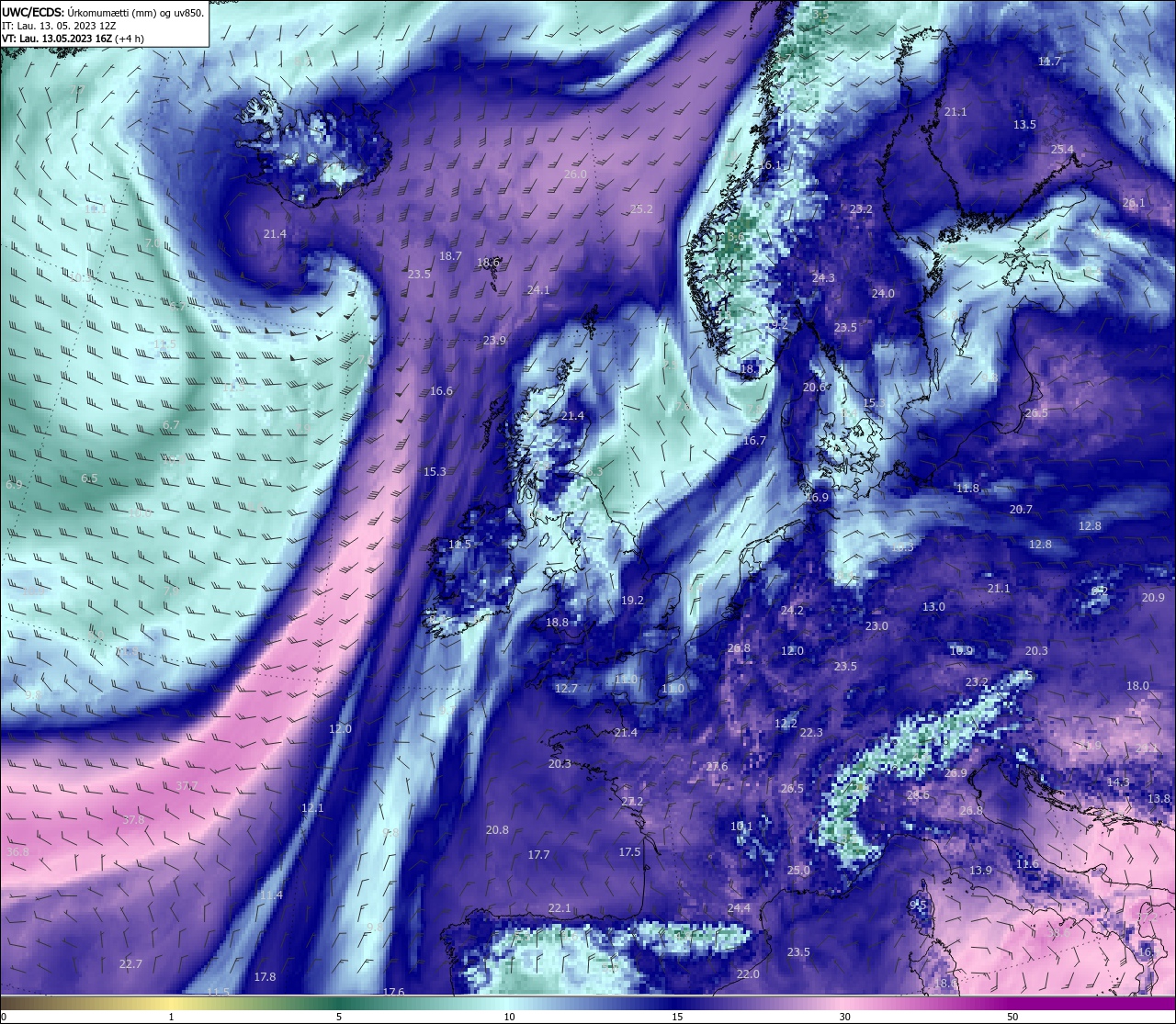Click the '13.0' value on the map
Screen dimensions: 1176x1024
(933, 607)
